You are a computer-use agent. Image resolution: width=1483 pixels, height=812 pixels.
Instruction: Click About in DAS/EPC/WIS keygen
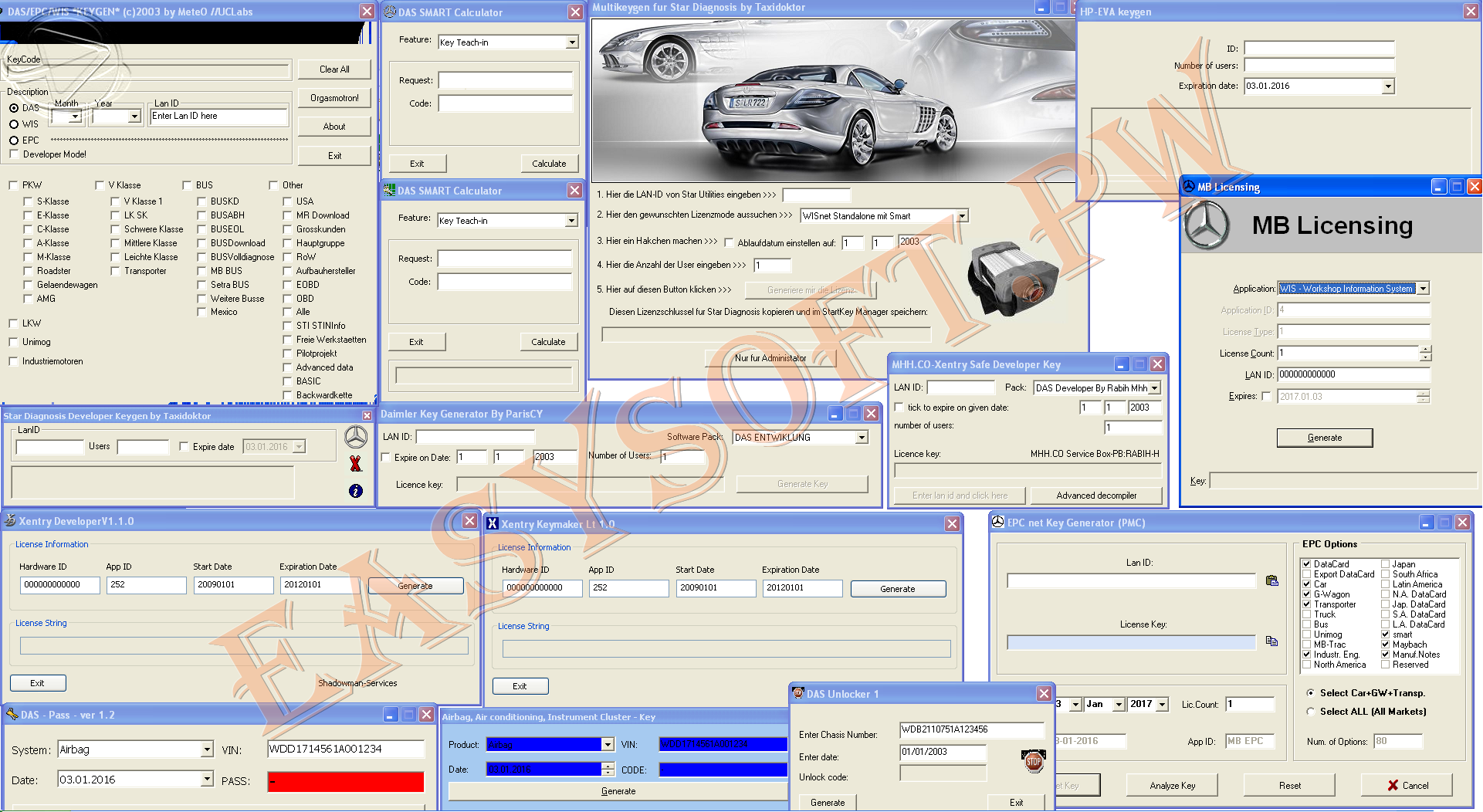[334, 127]
